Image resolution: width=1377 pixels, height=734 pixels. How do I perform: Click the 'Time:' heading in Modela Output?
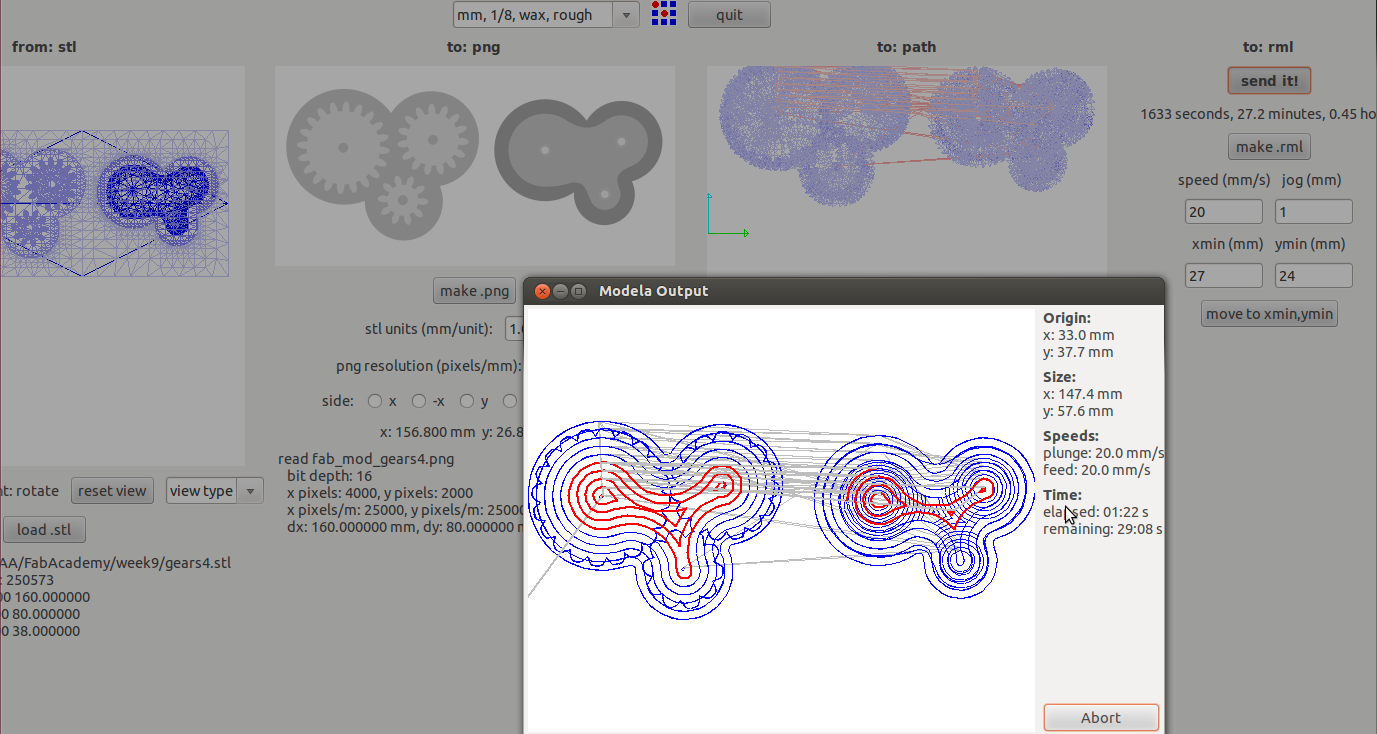tap(1062, 495)
